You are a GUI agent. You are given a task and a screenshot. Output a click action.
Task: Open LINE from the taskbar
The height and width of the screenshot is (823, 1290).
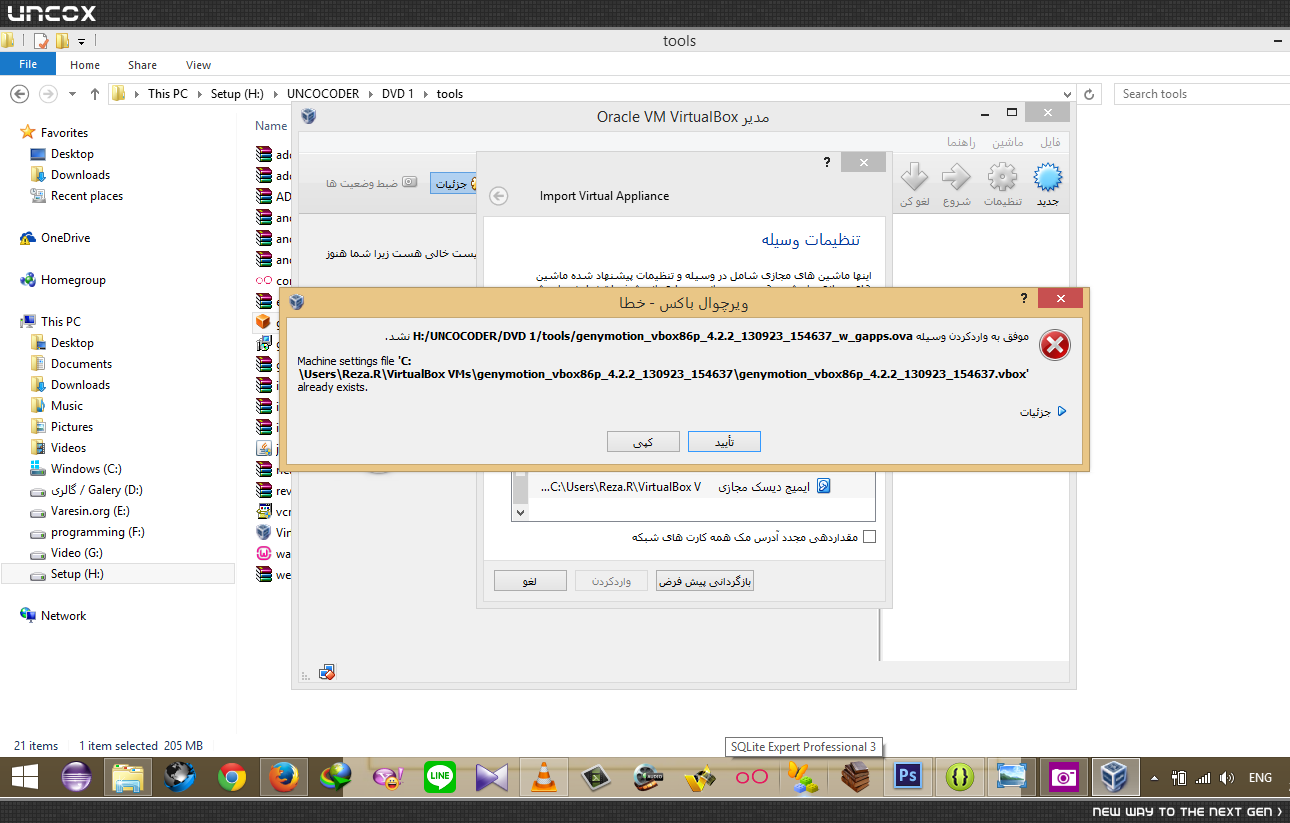coord(440,776)
